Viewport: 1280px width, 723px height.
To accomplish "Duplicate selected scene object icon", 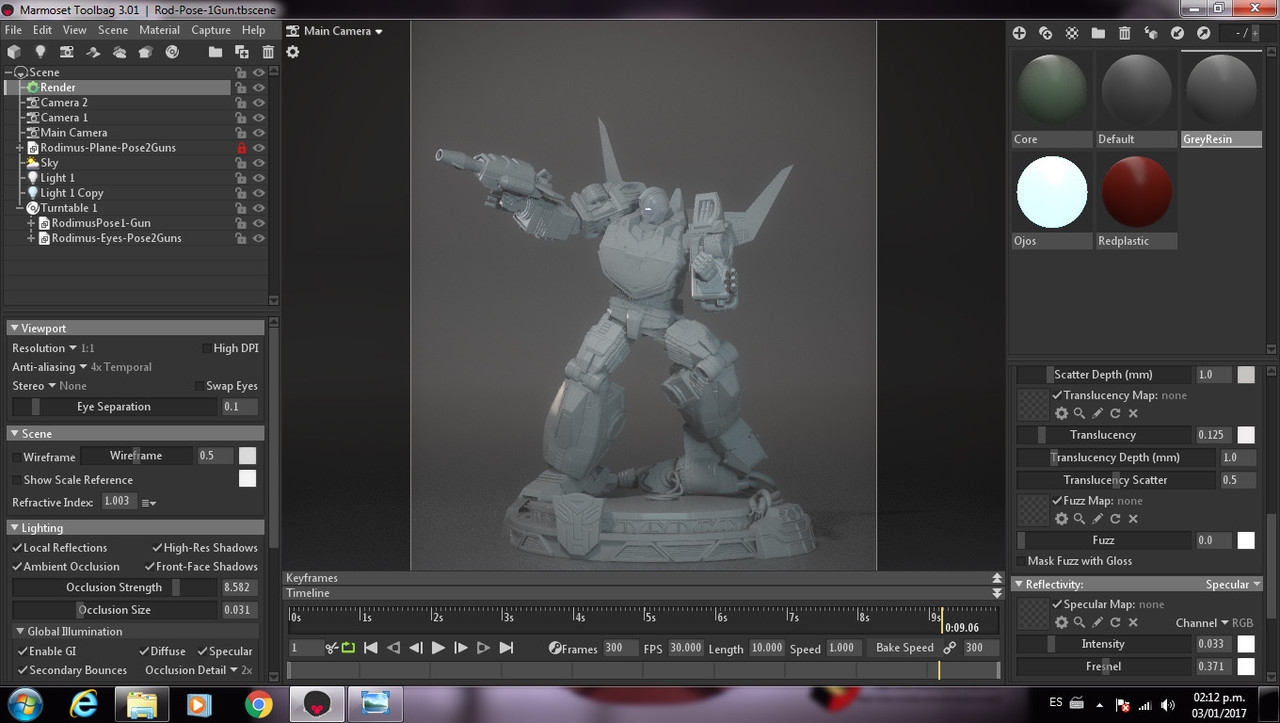I will click(x=242, y=52).
